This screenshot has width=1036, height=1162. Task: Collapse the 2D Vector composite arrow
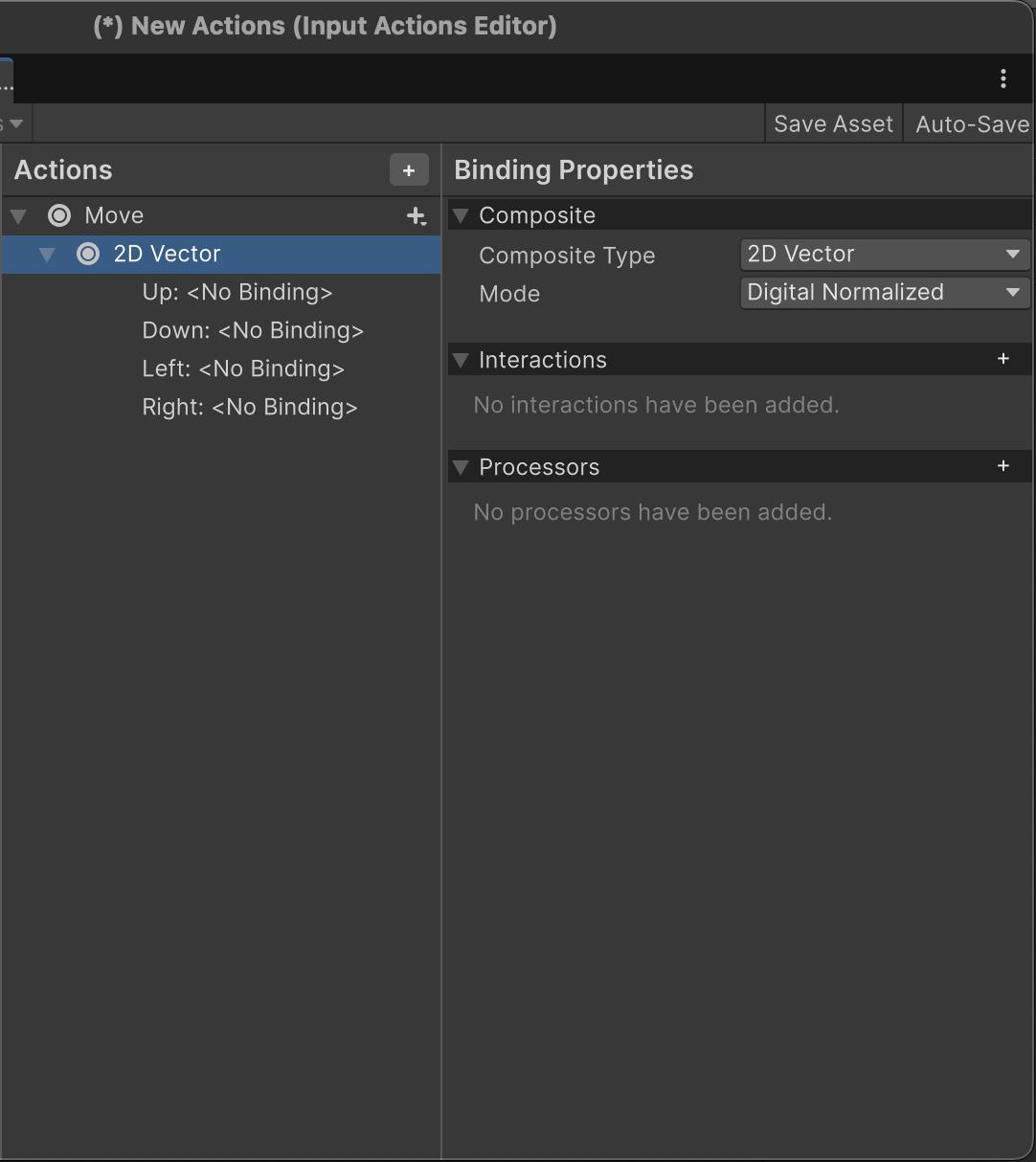[x=47, y=255]
